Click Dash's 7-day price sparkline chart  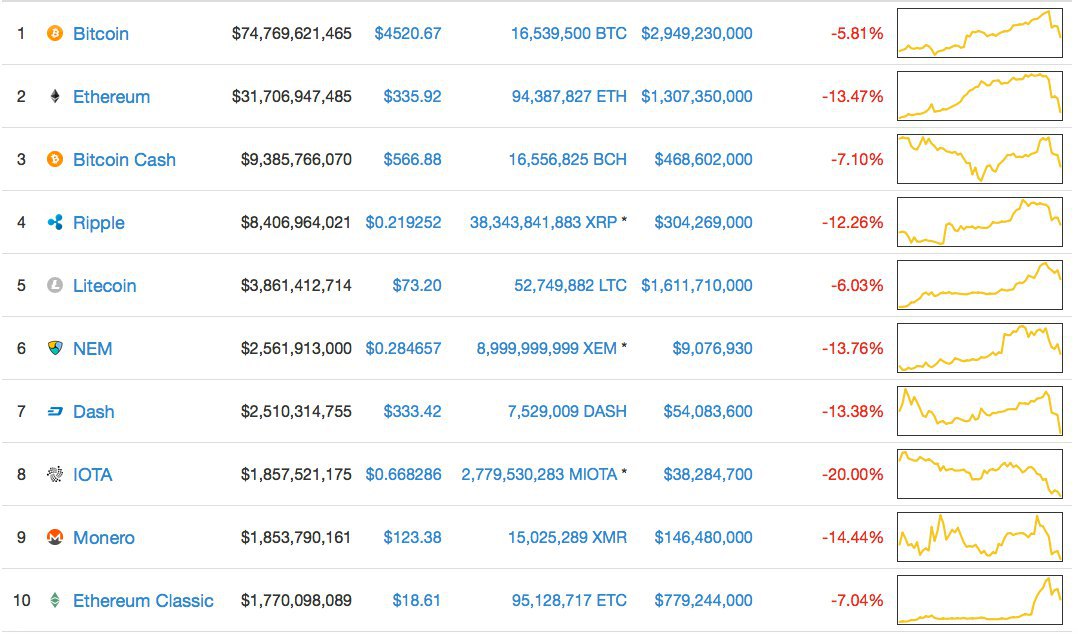(x=980, y=412)
